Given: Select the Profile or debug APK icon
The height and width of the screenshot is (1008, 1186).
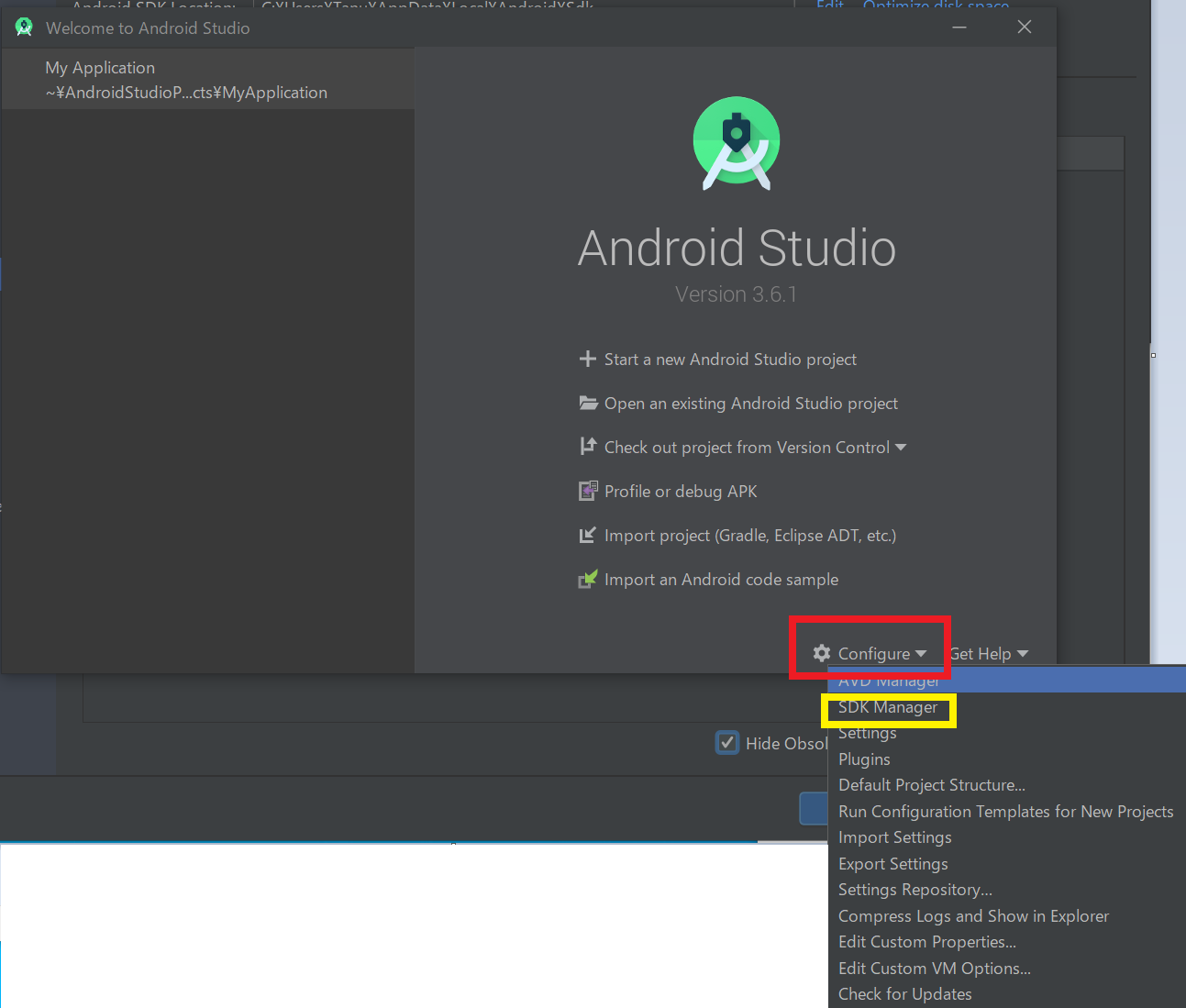Looking at the screenshot, I should (588, 491).
